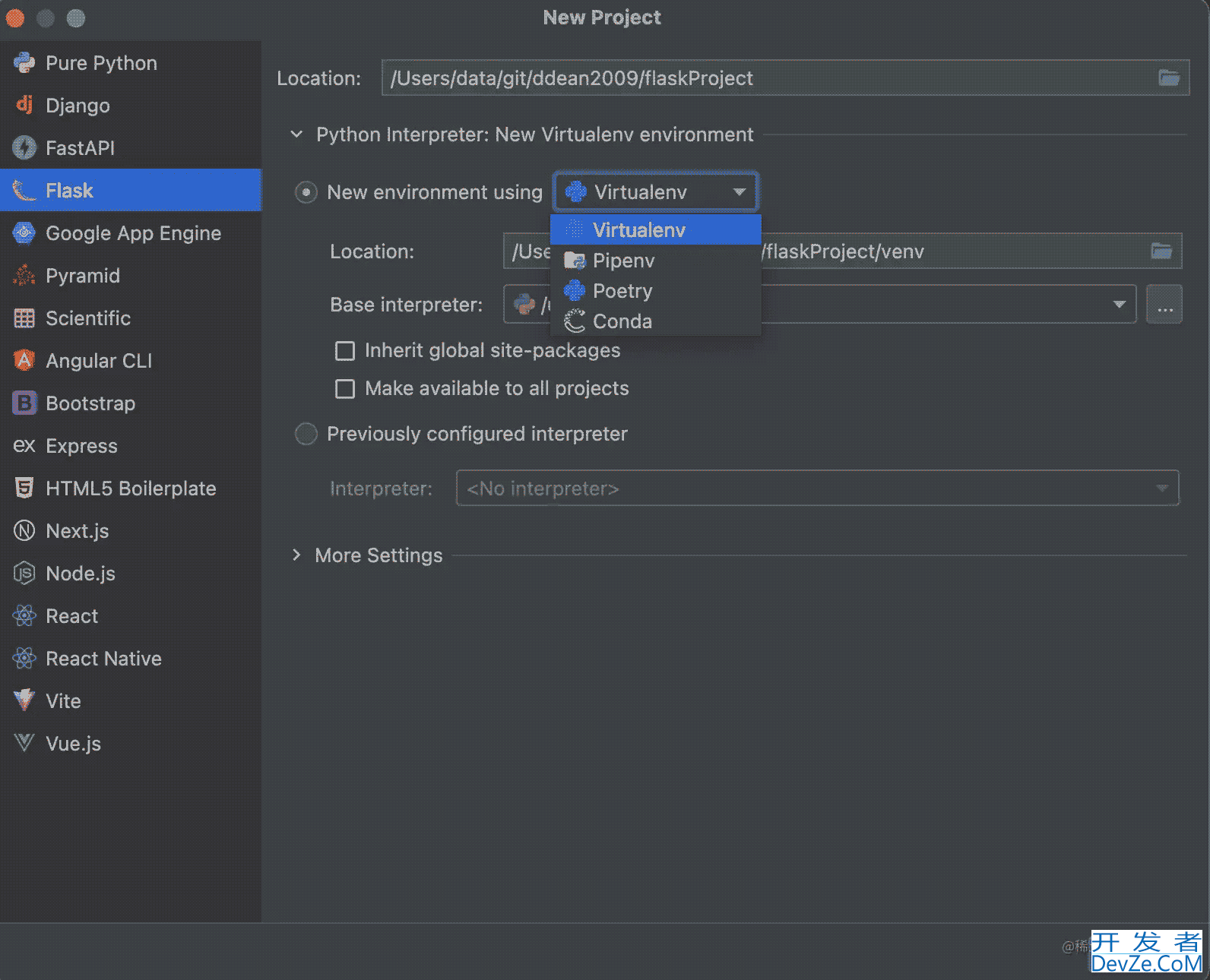Select React project type
Image resolution: width=1210 pixels, height=980 pixels.
tap(131, 615)
